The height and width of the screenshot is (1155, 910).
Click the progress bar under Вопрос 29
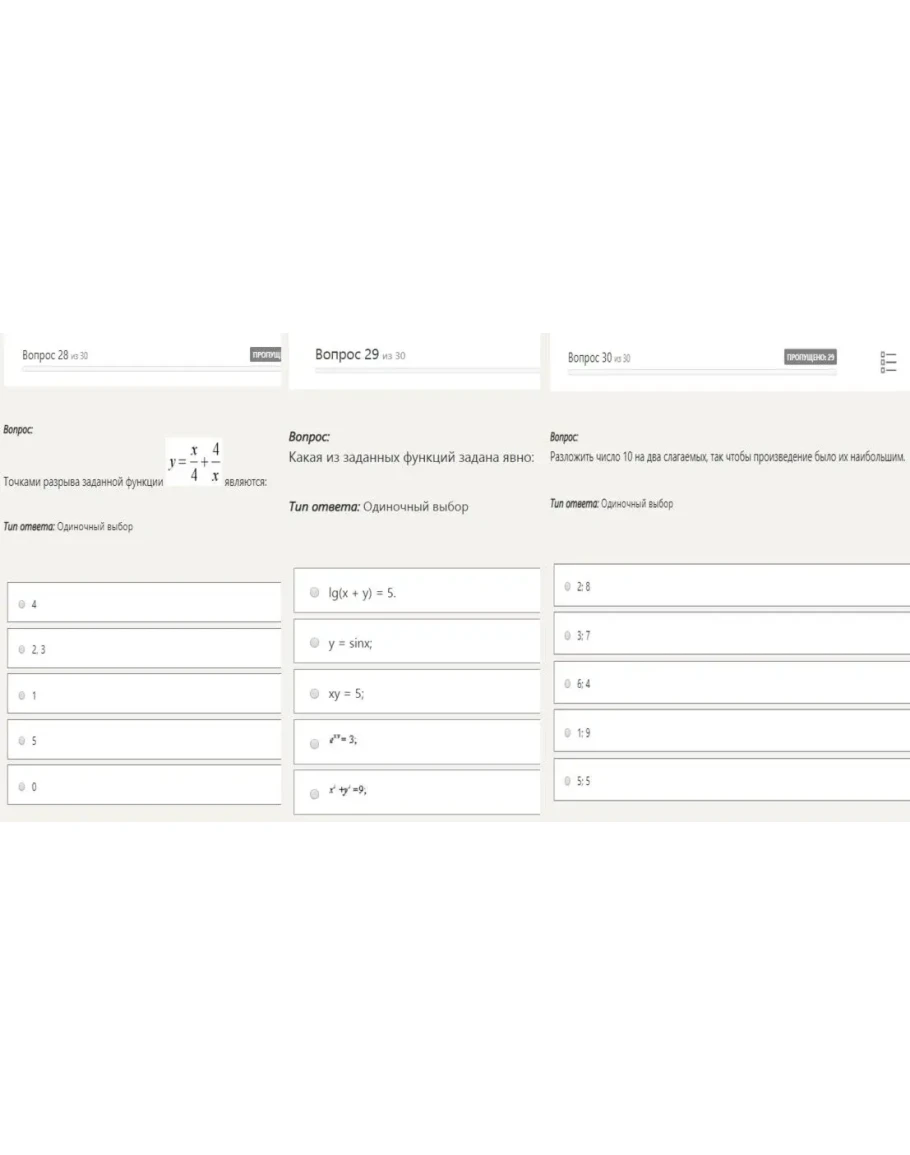[x=427, y=370]
